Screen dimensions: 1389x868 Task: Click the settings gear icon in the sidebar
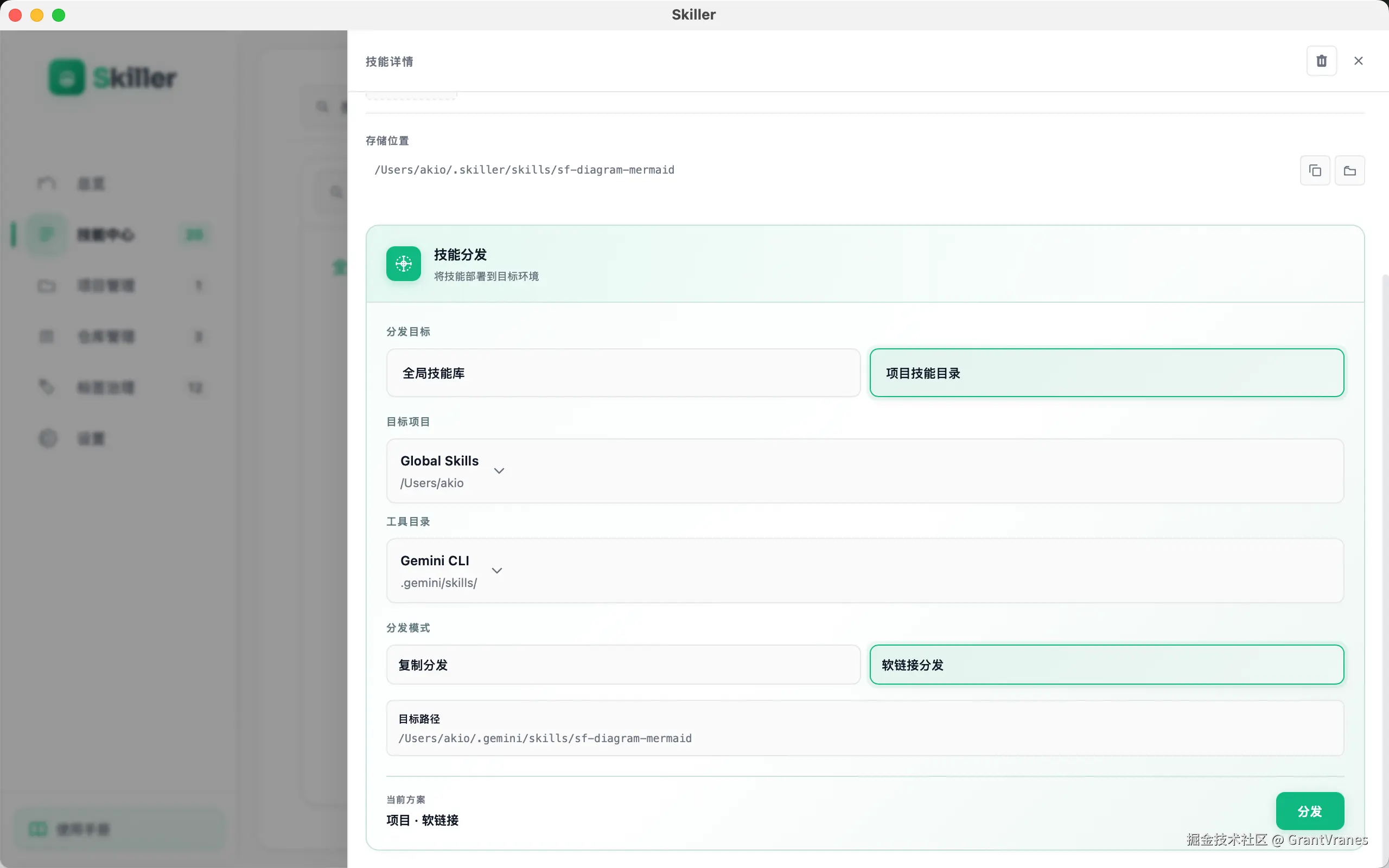pos(48,438)
